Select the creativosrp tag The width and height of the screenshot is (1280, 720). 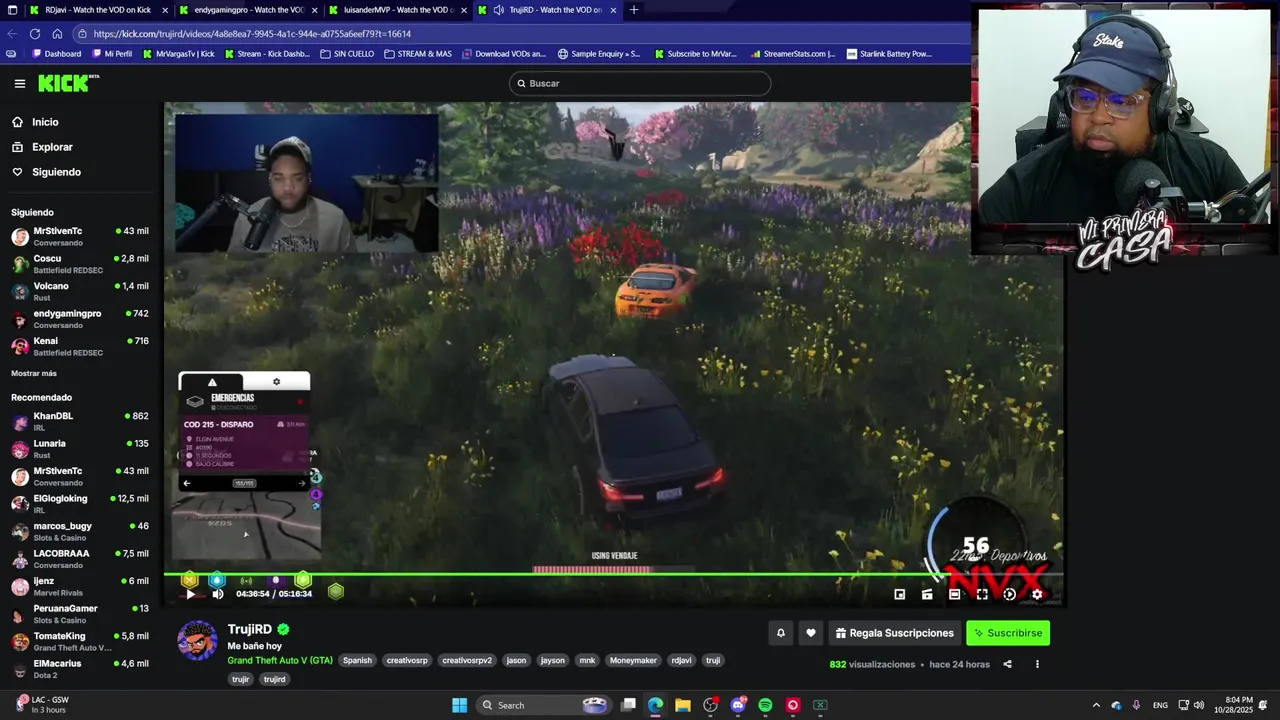click(x=407, y=661)
